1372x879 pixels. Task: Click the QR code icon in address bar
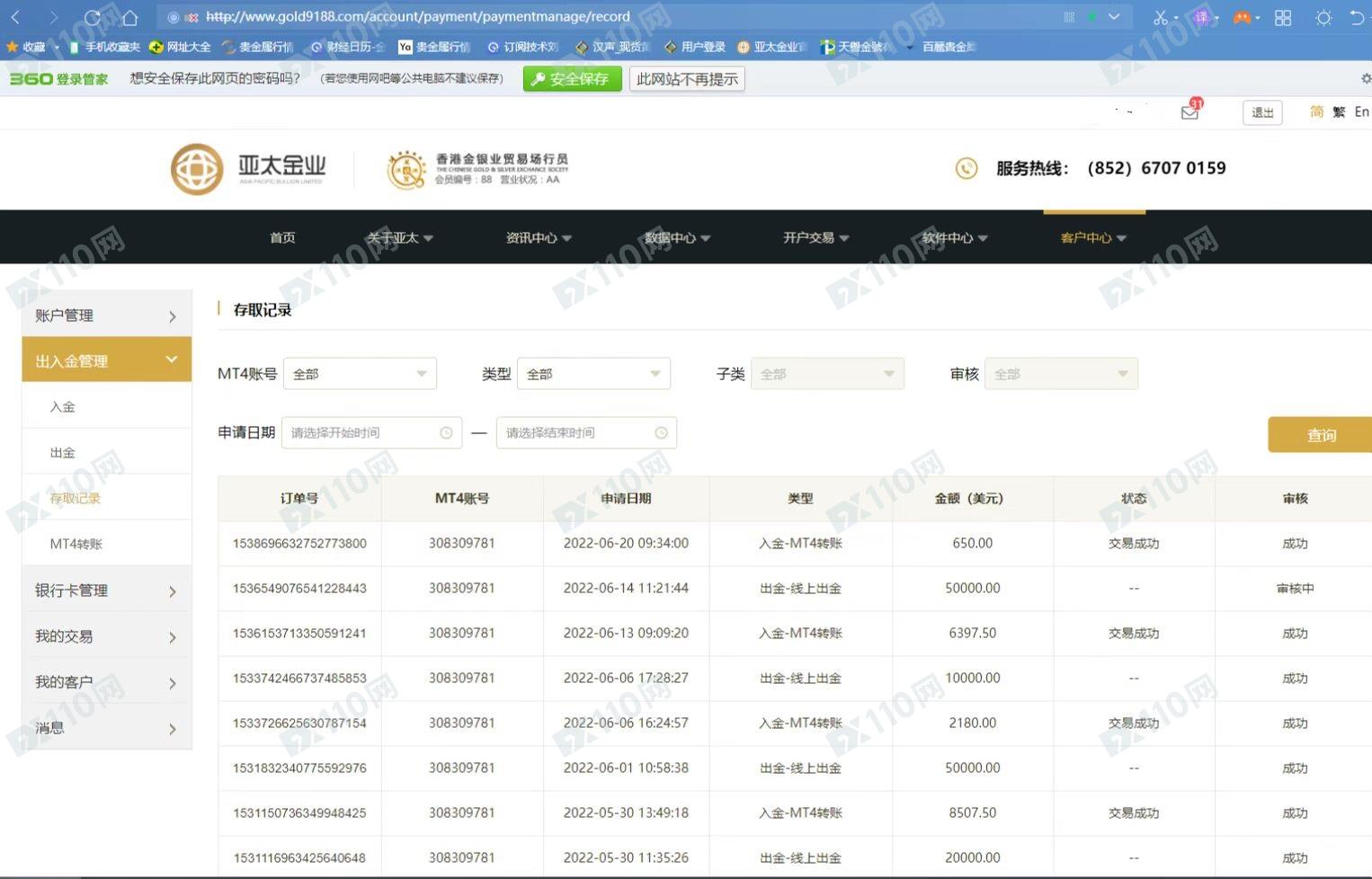tap(1069, 16)
